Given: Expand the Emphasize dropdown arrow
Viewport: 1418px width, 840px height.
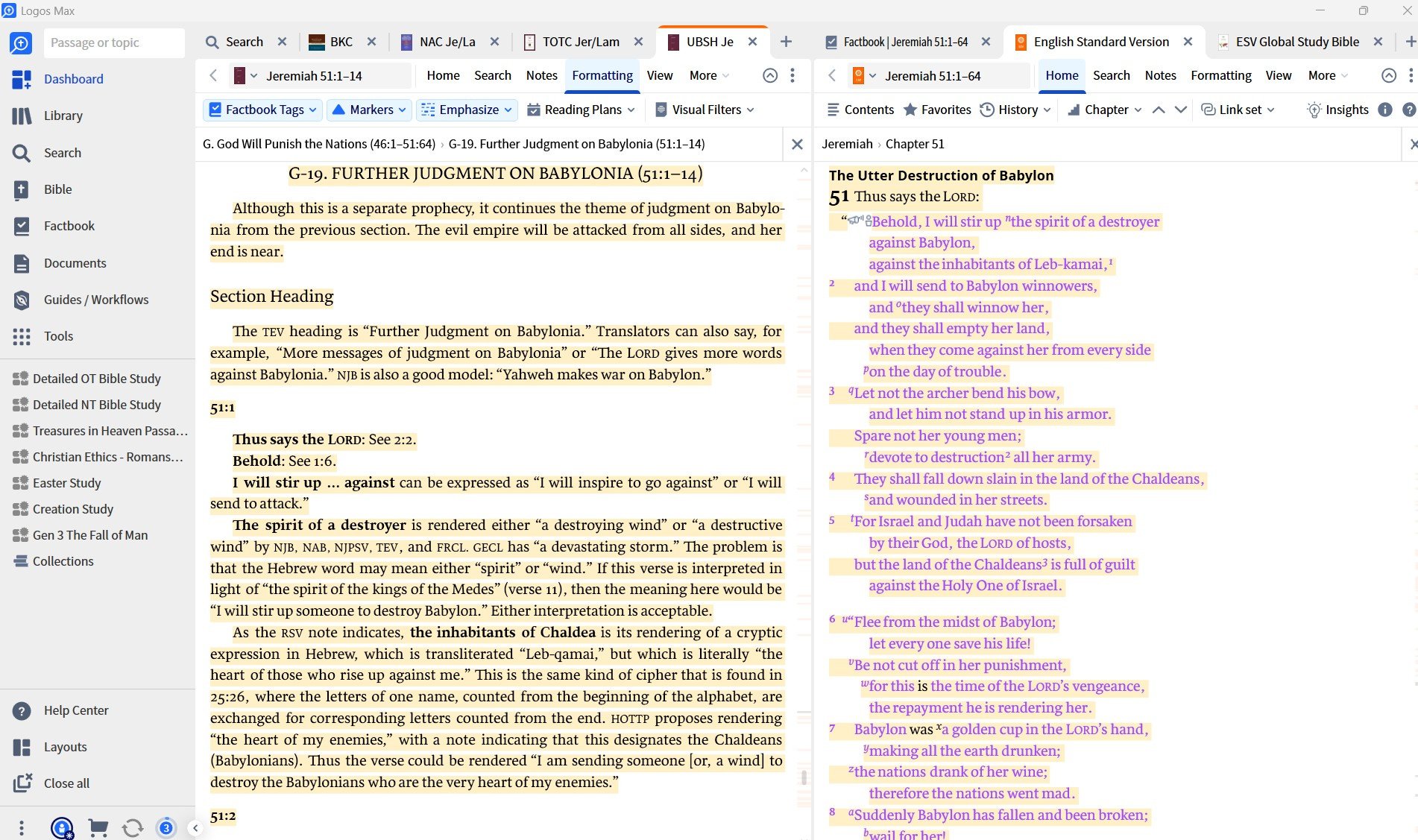Looking at the screenshot, I should click(508, 110).
